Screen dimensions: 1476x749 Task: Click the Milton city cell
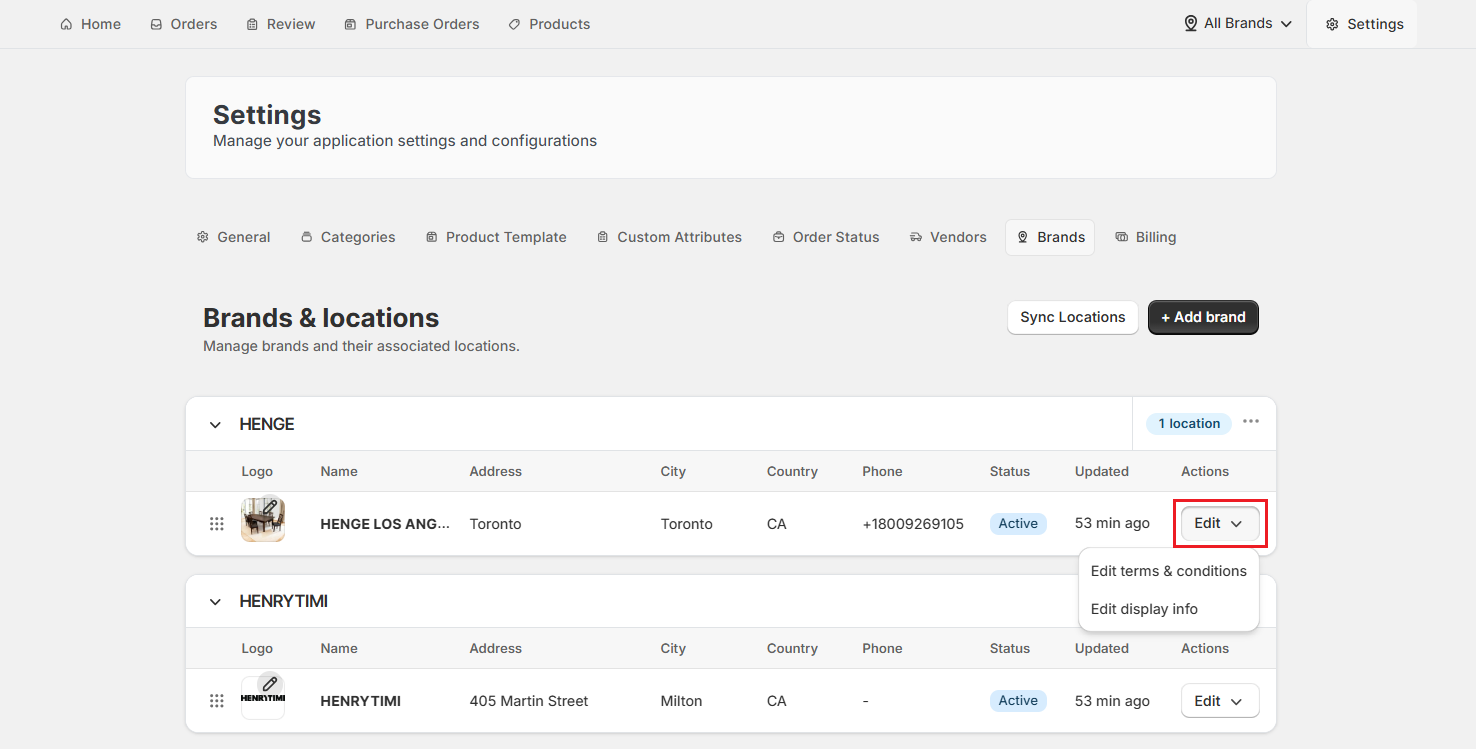(681, 701)
